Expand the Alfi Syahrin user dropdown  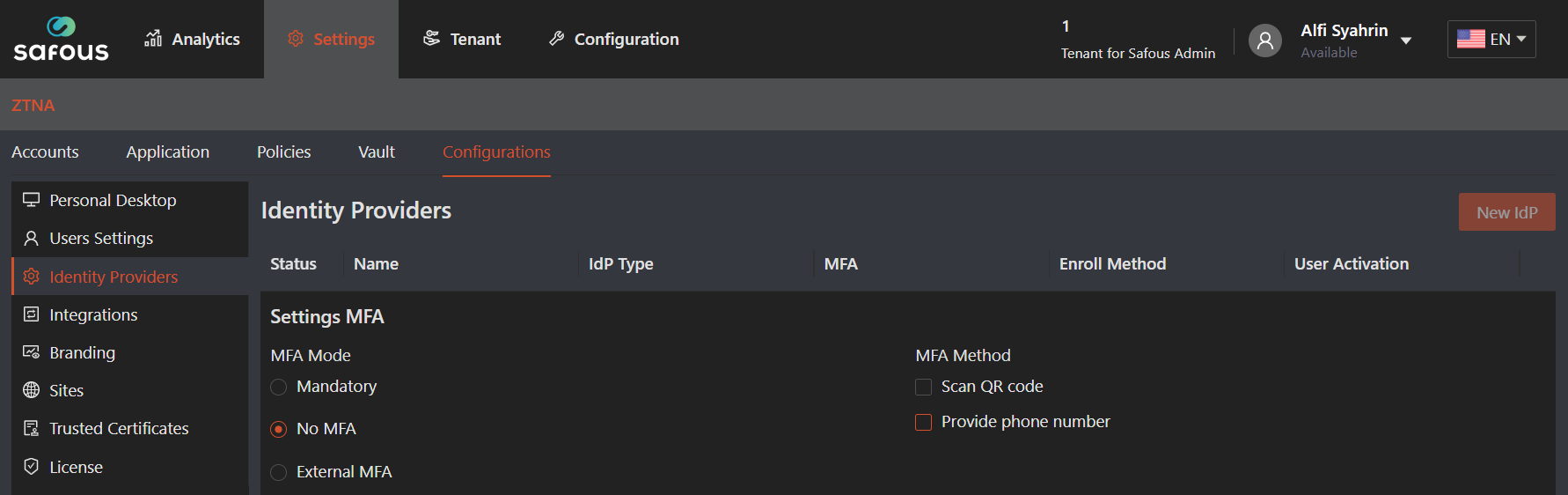pyautogui.click(x=1405, y=41)
